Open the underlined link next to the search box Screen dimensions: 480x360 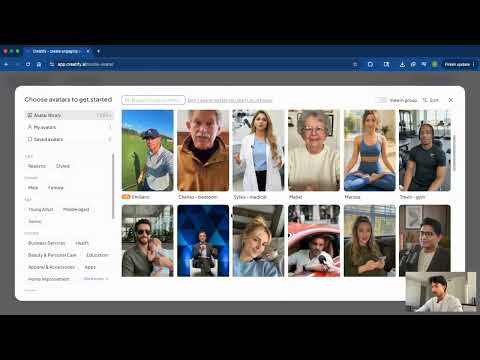tap(230, 100)
